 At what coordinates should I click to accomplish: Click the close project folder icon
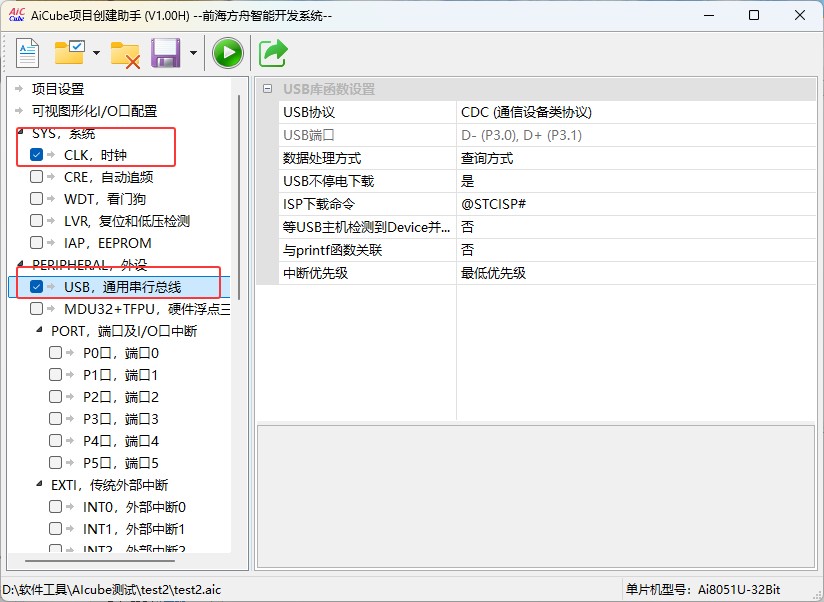point(125,54)
